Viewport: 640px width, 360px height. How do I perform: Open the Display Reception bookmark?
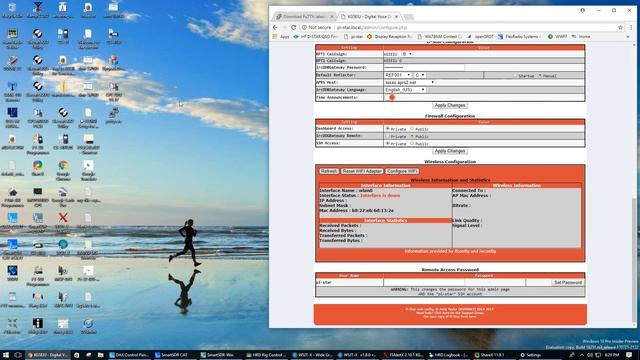click(390, 37)
